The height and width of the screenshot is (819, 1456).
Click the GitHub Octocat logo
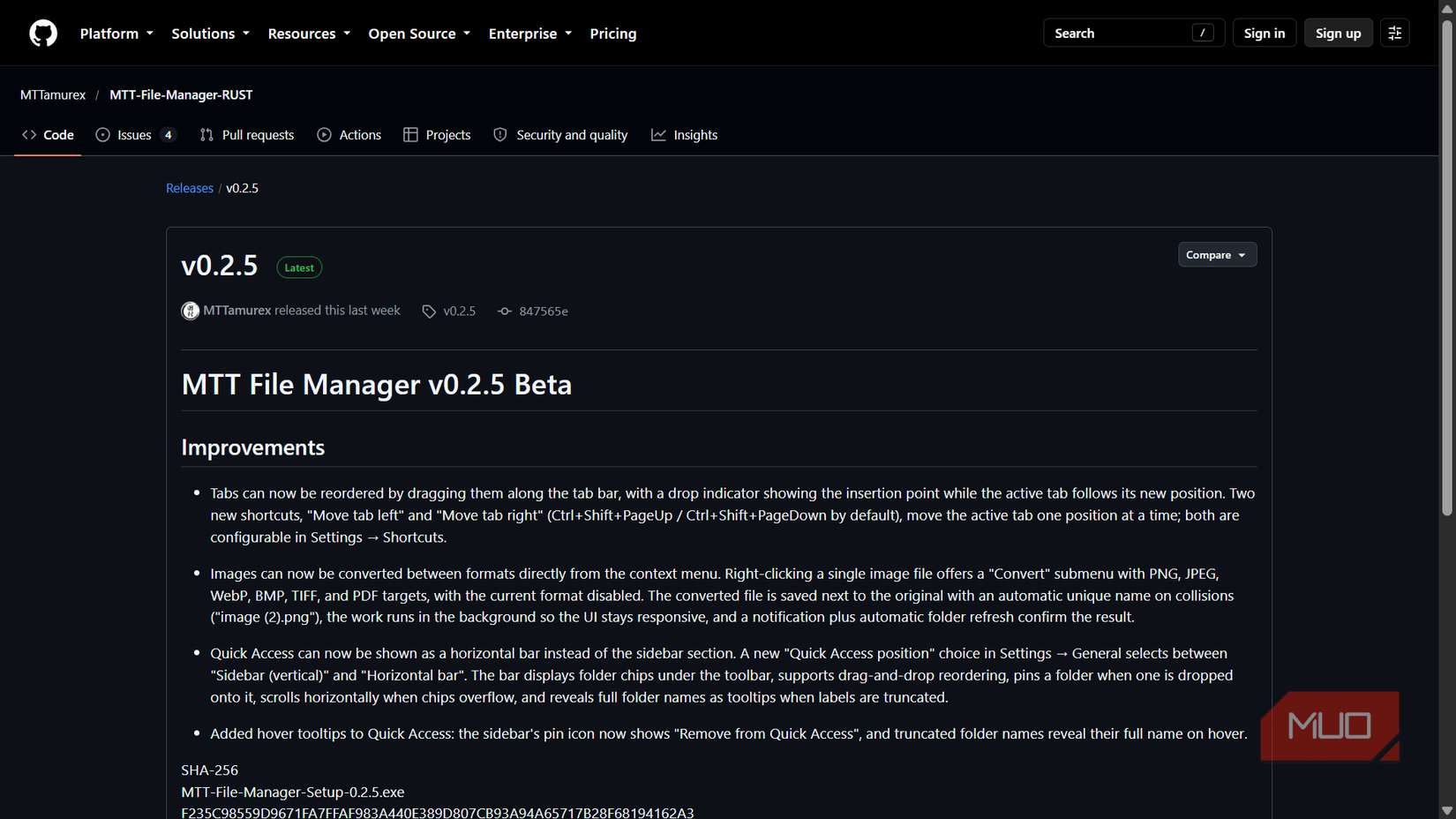tap(43, 34)
